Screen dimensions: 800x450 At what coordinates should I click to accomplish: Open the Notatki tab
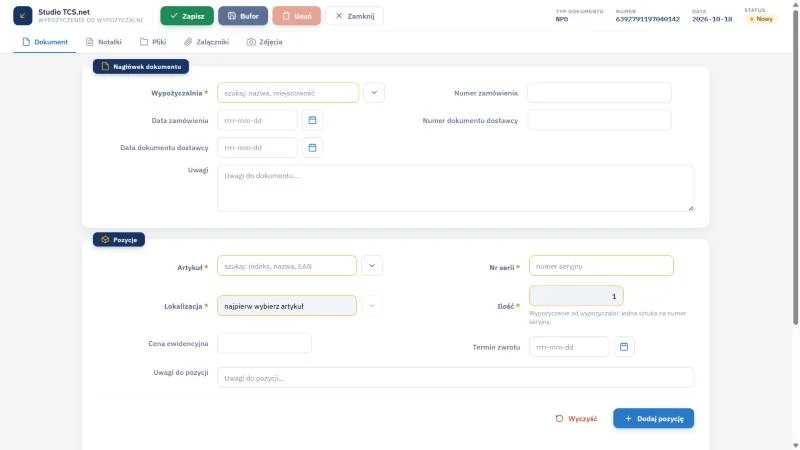104,42
